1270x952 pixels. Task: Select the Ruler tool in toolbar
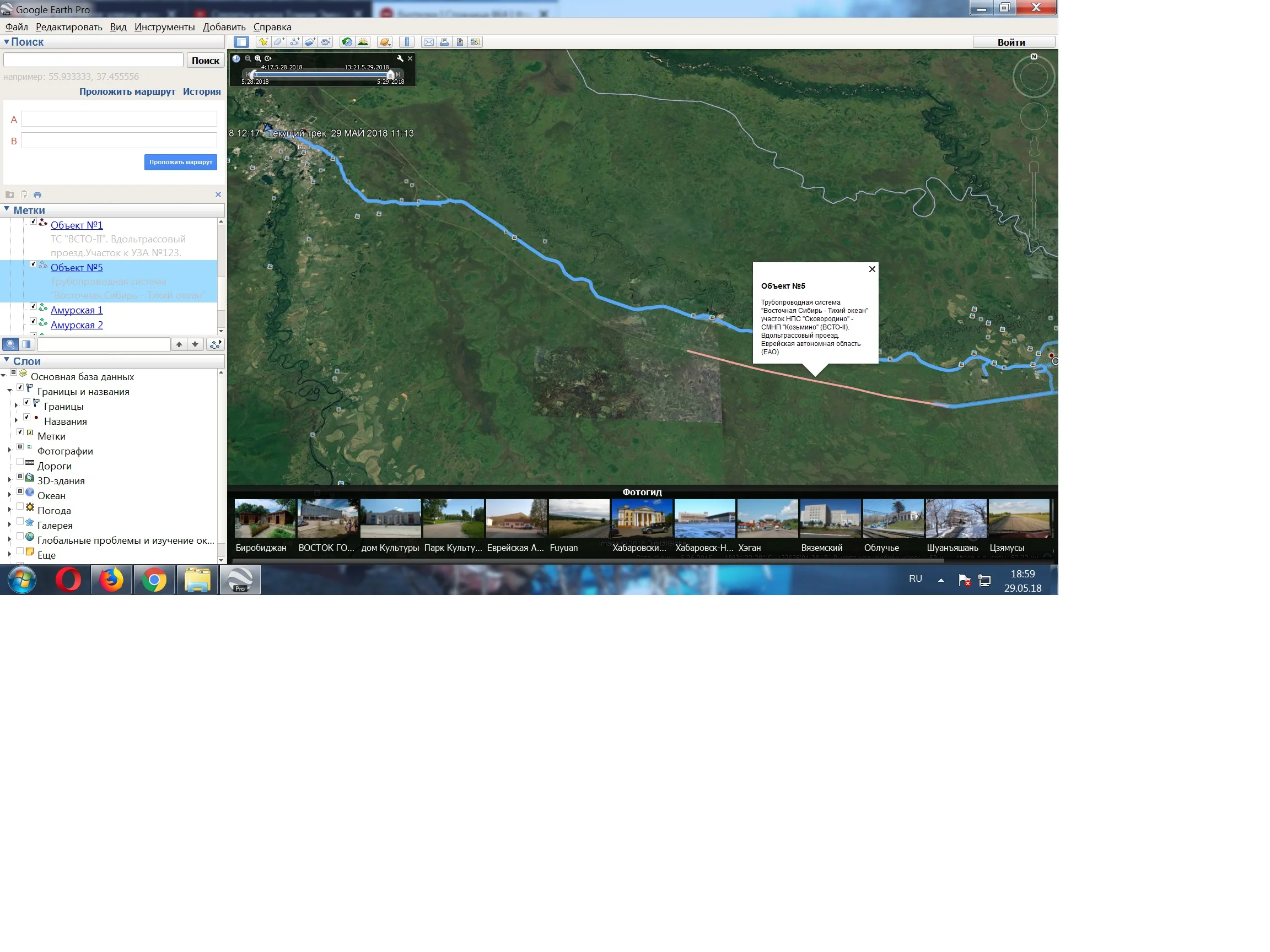(407, 42)
